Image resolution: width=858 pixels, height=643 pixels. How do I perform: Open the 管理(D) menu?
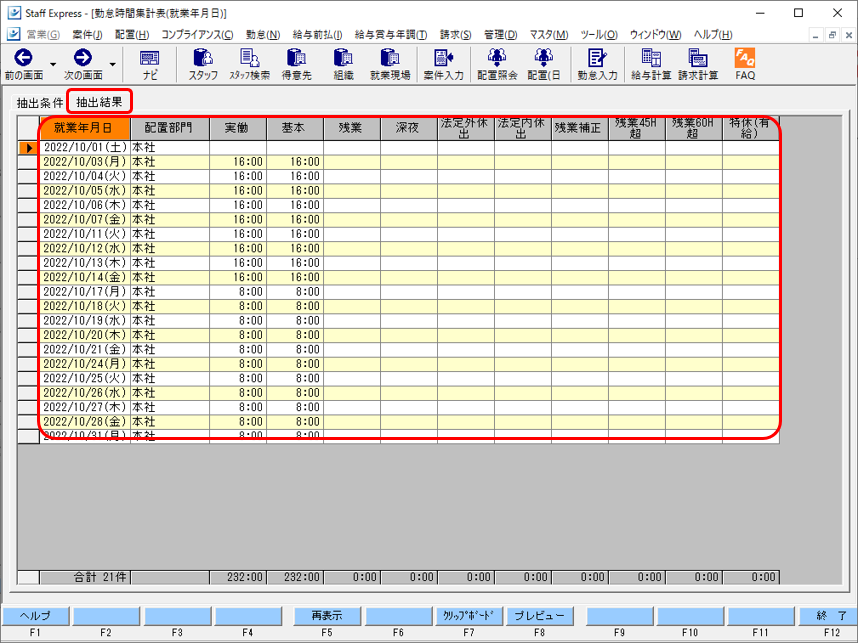tap(500, 34)
